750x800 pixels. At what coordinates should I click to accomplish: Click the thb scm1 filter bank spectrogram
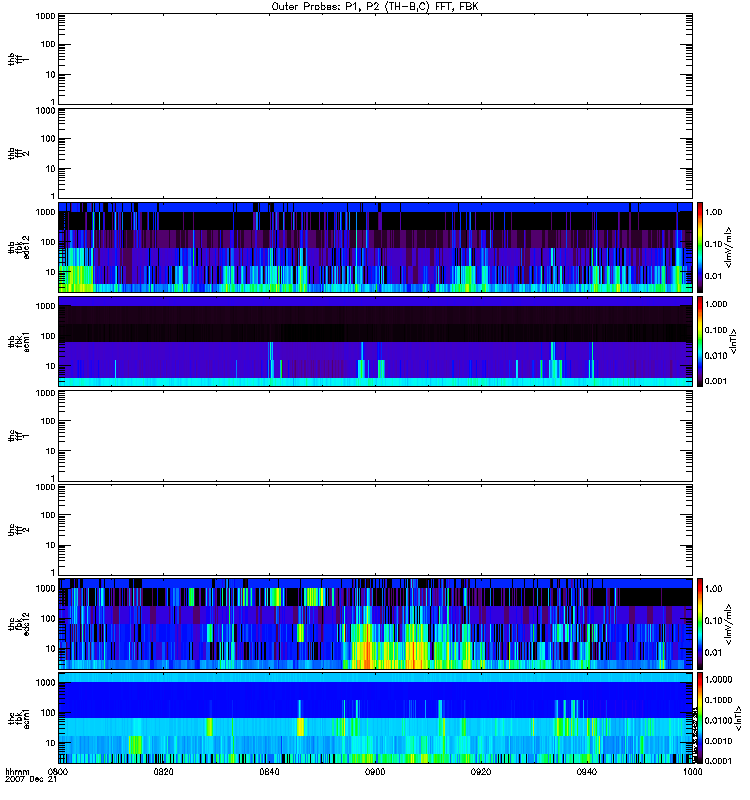tap(375, 341)
